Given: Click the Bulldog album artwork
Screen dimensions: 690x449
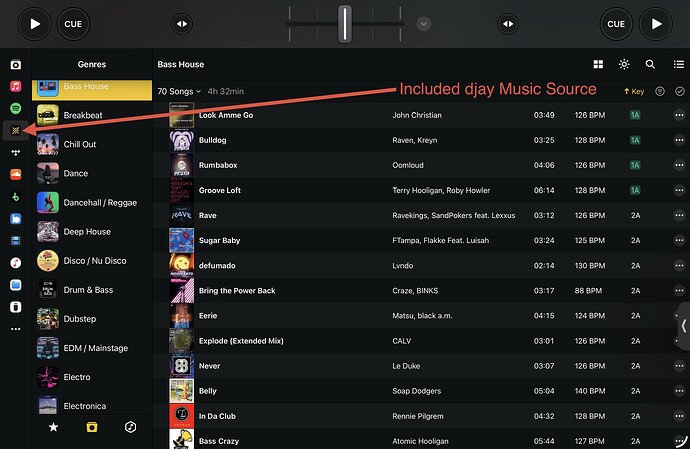Looking at the screenshot, I should tap(181, 140).
